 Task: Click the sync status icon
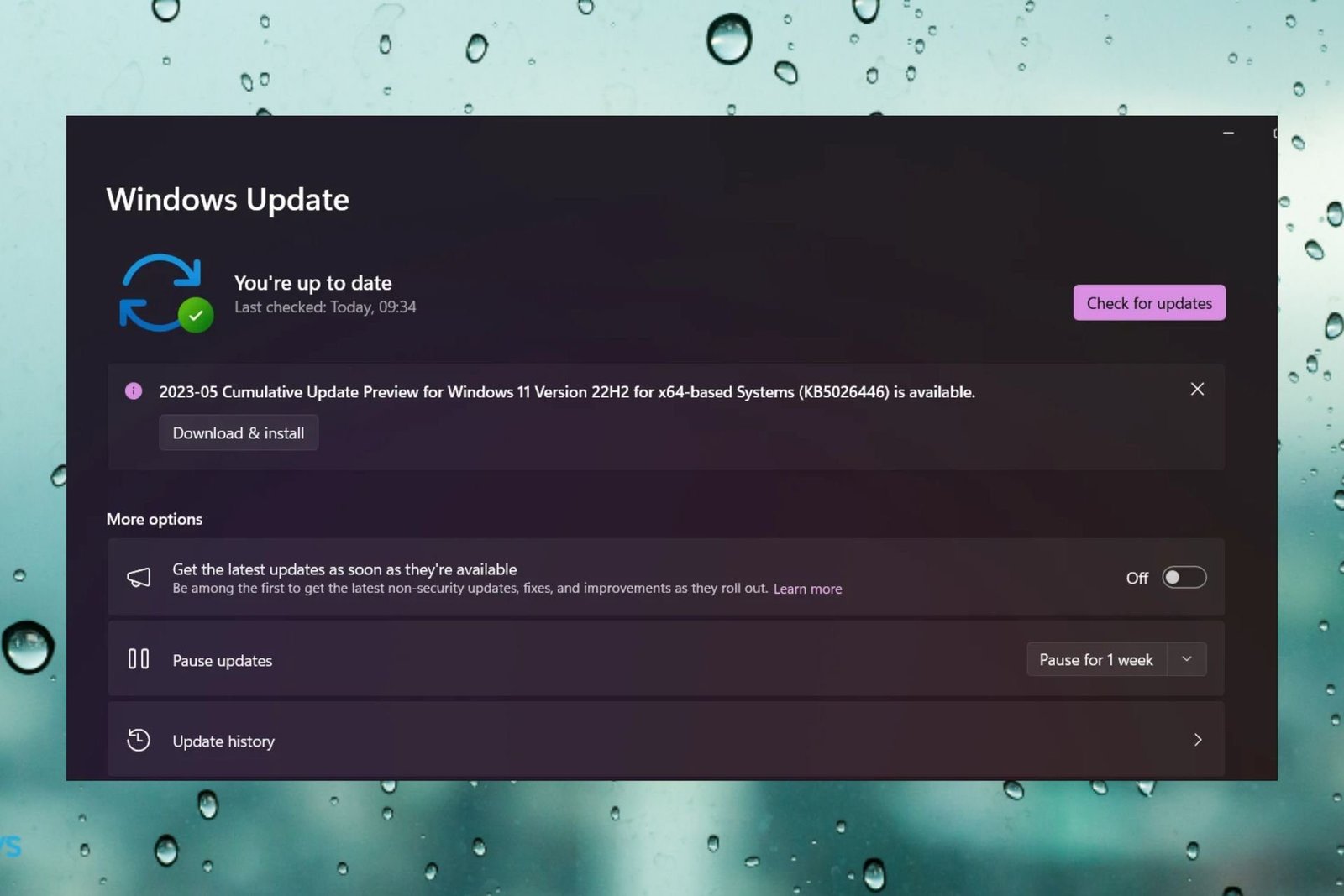click(x=165, y=293)
